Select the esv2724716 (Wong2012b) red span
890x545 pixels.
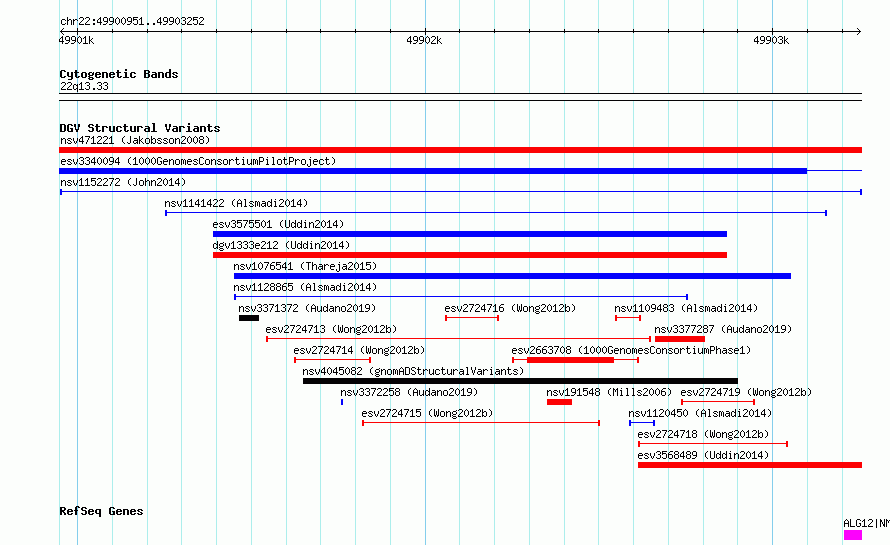472,318
